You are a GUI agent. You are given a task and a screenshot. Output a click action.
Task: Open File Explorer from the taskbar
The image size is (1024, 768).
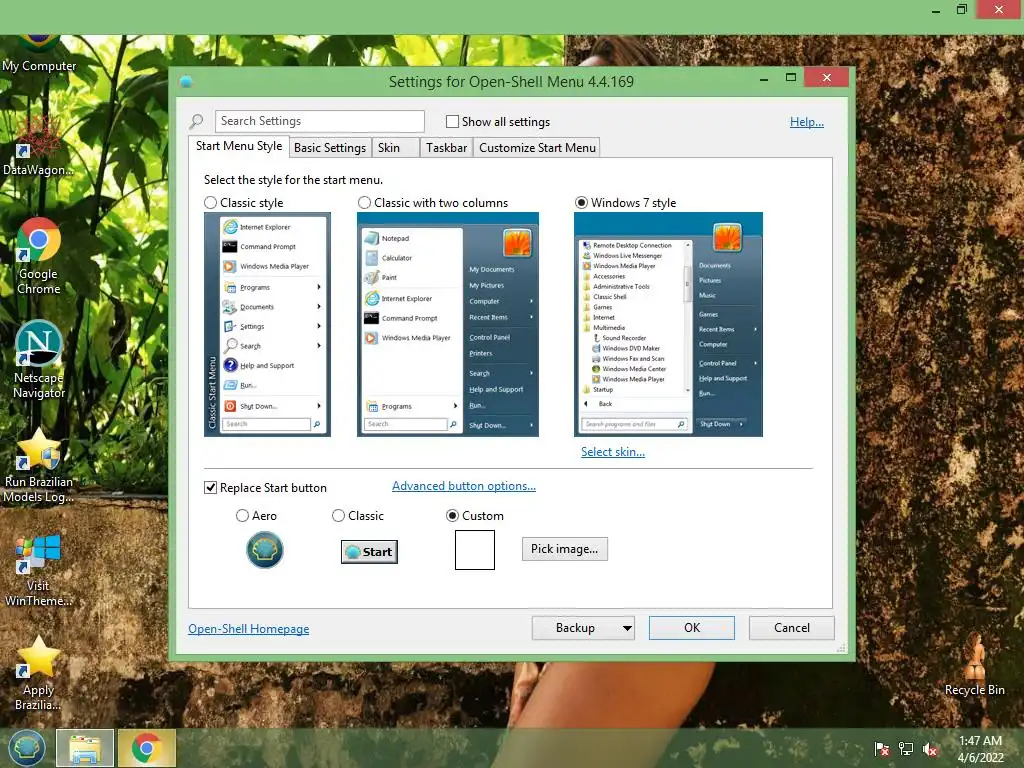click(85, 748)
